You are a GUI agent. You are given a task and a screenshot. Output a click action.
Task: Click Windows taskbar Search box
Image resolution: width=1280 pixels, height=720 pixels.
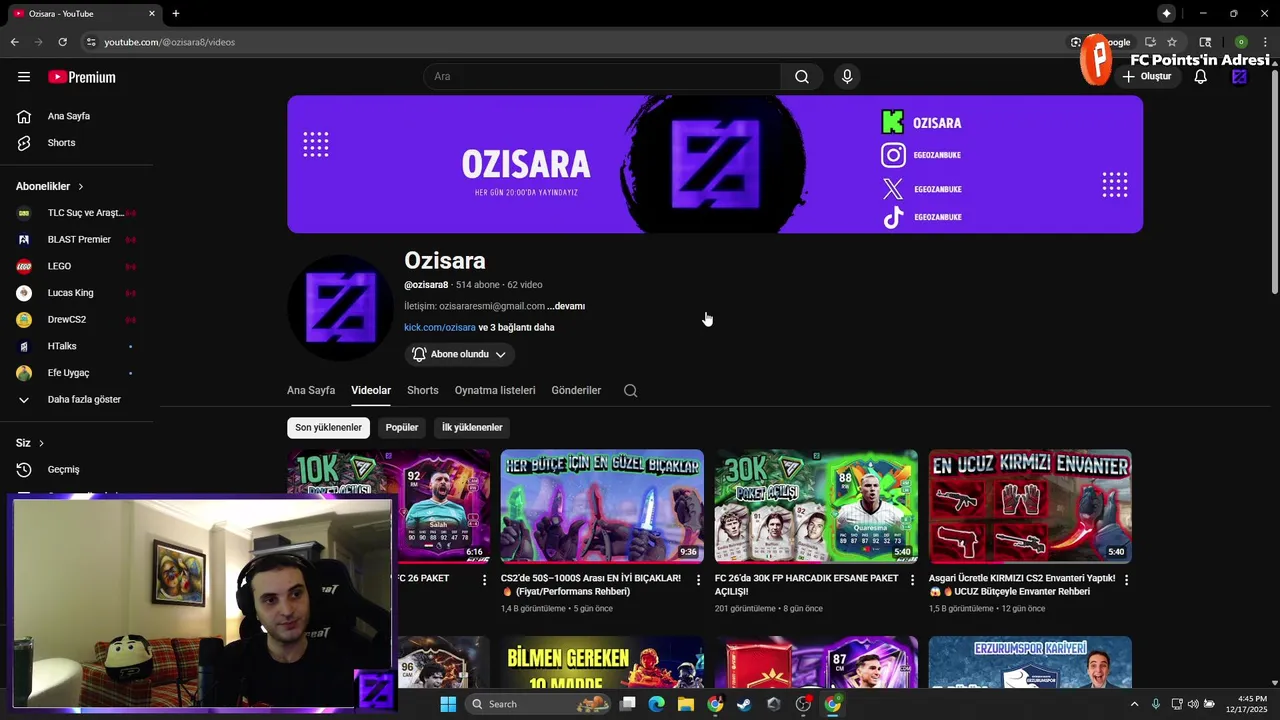coord(538,704)
